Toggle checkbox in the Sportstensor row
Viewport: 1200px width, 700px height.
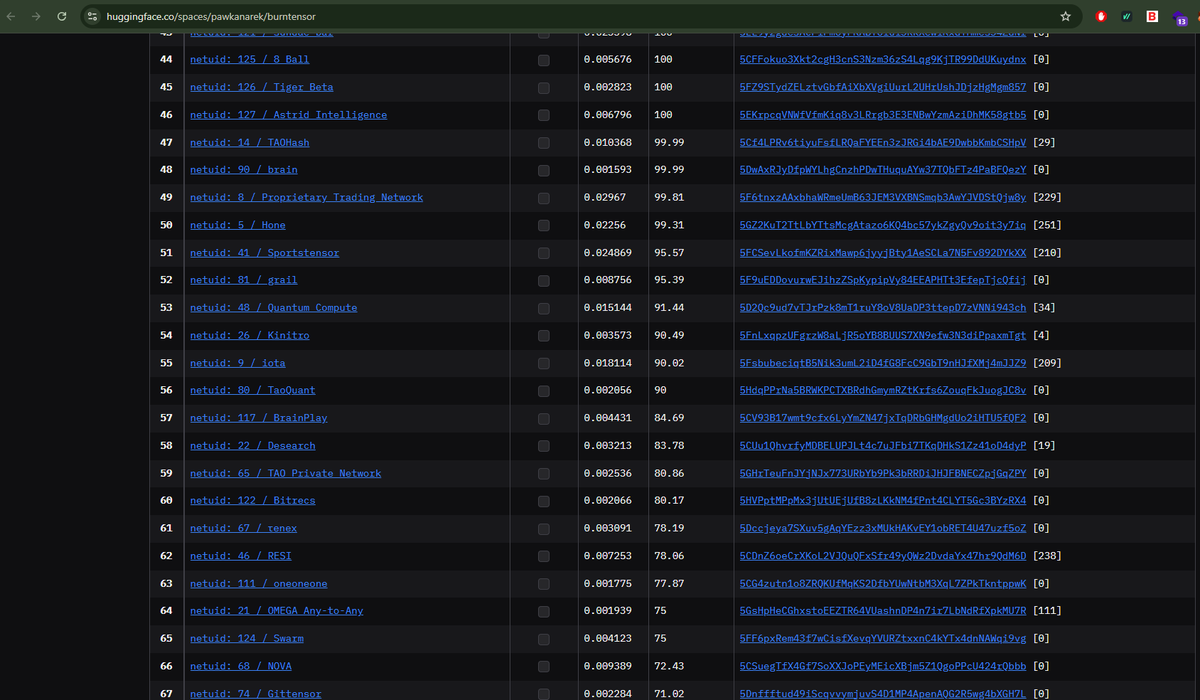(543, 253)
